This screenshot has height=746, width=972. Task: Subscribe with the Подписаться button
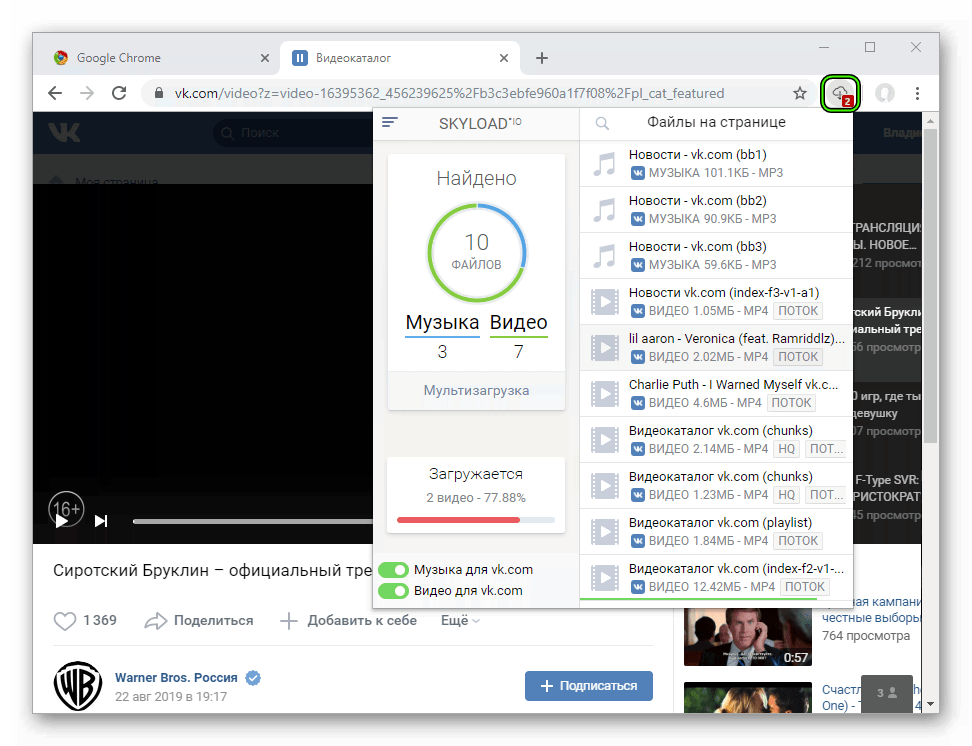coord(589,686)
